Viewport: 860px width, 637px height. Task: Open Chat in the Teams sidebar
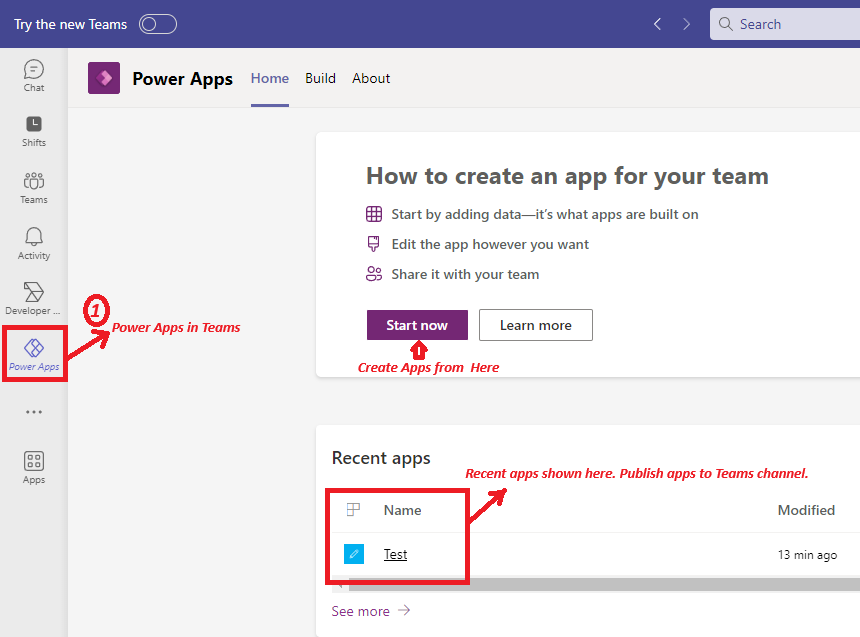[x=33, y=76]
